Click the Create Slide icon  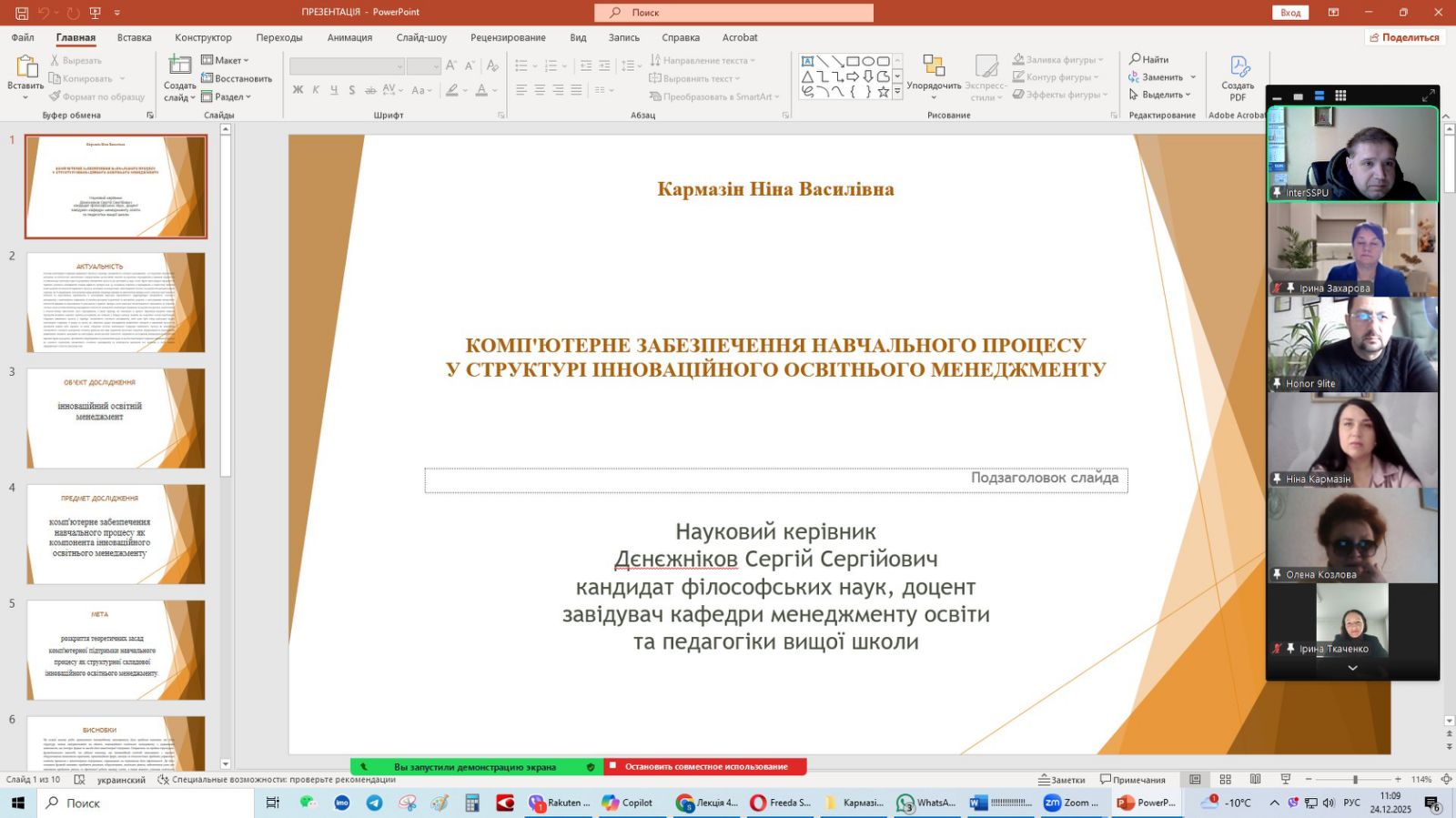coord(179,66)
